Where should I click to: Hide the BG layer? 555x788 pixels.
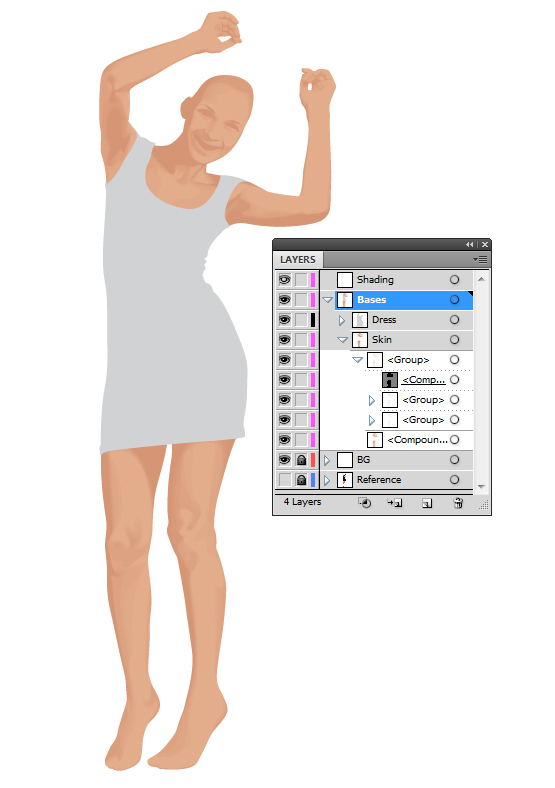(x=285, y=460)
